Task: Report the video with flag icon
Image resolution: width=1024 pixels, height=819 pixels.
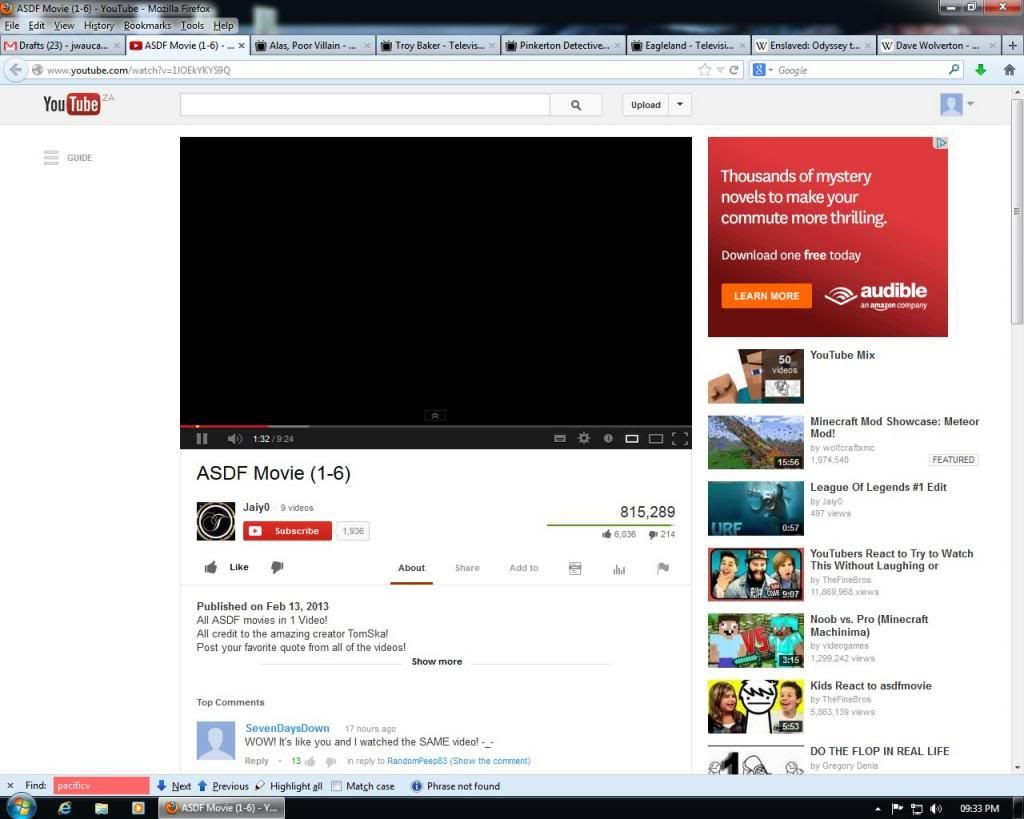Action: [663, 568]
